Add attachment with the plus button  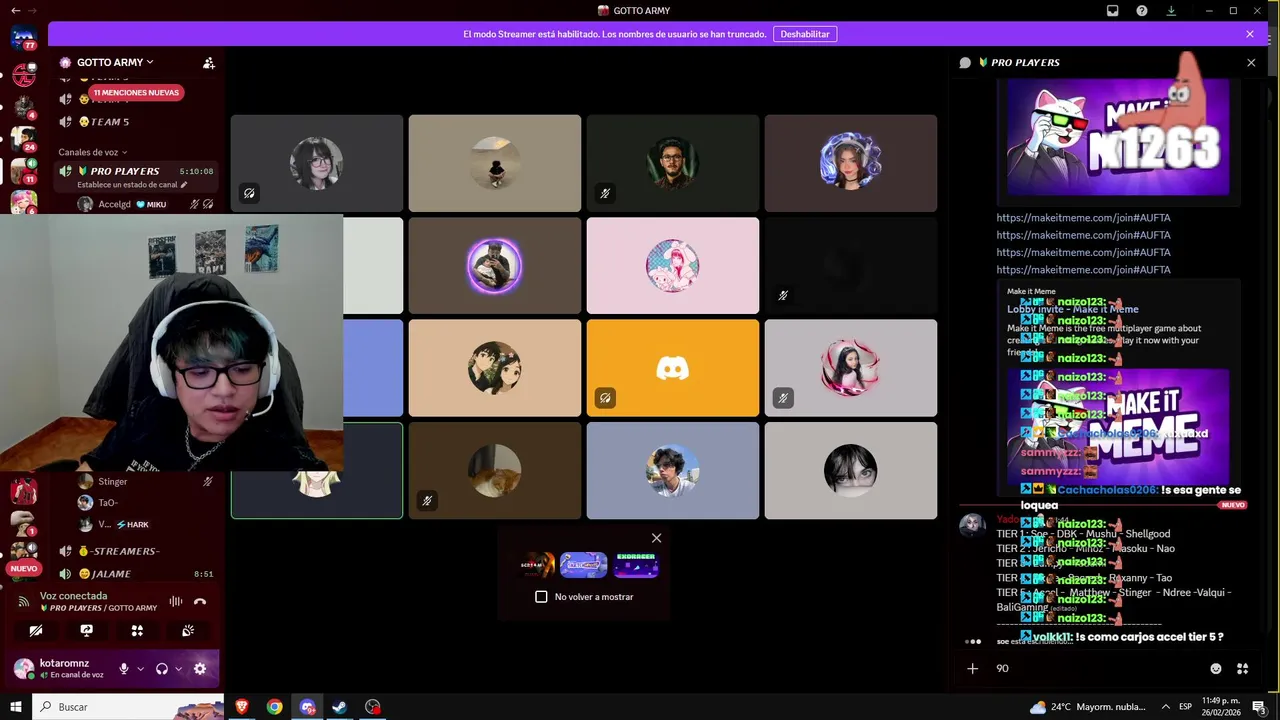972,668
